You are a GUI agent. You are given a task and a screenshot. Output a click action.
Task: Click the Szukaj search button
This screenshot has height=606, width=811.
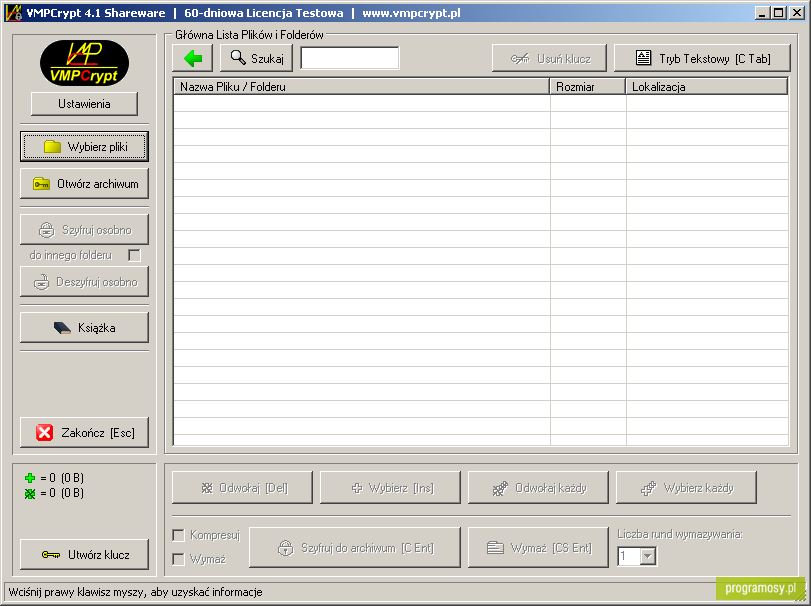(257, 58)
